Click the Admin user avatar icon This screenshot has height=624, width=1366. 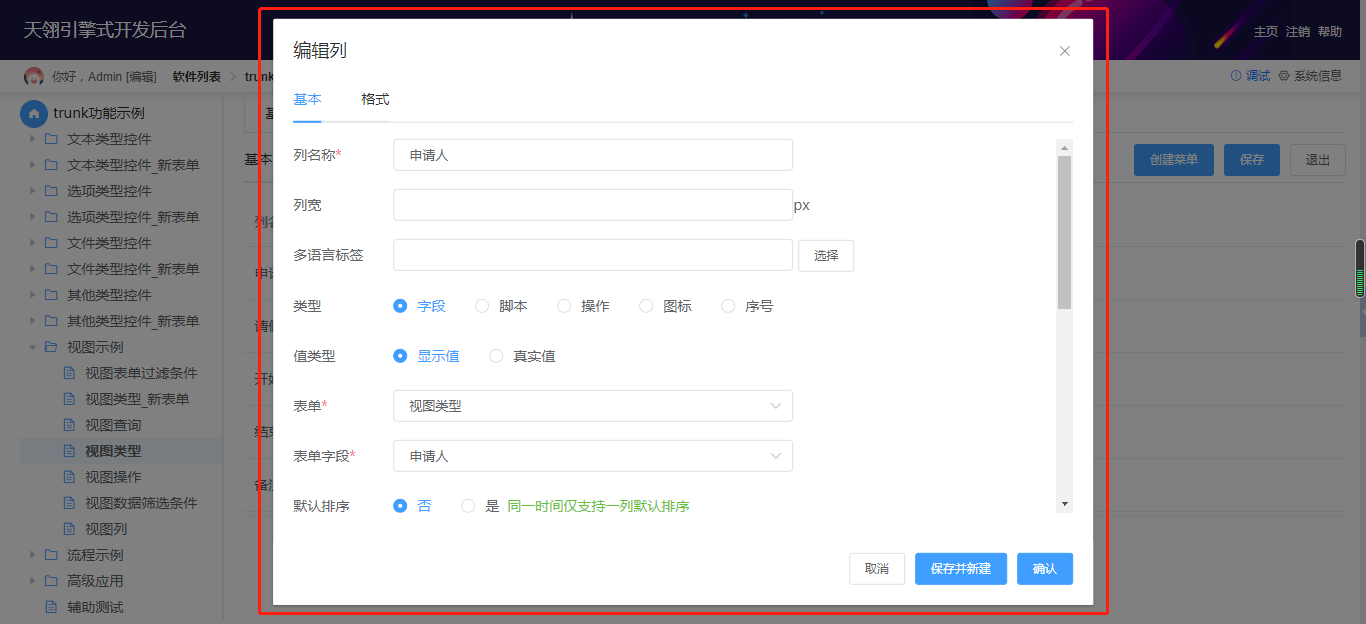click(34, 76)
